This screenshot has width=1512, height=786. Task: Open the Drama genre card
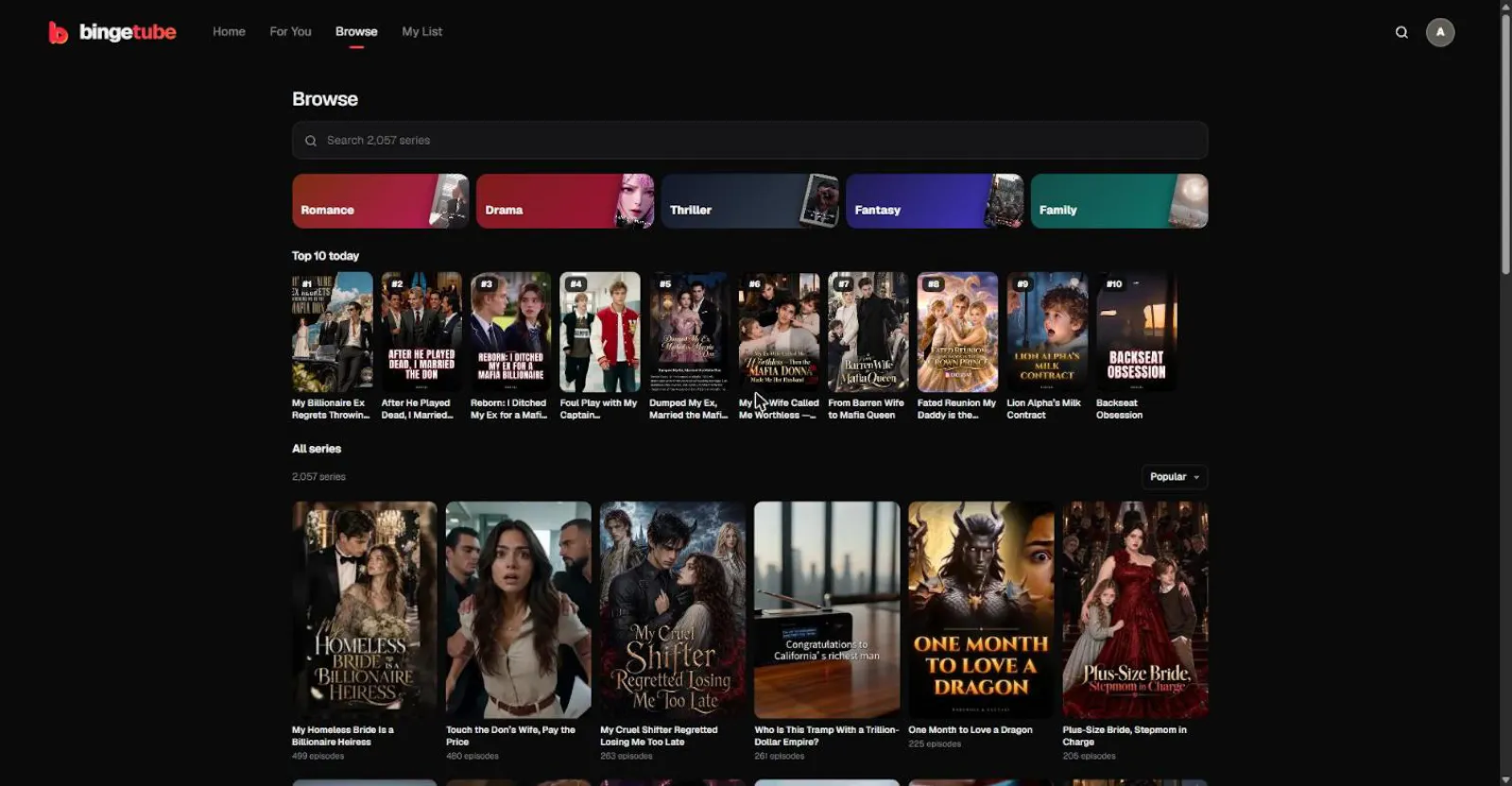565,200
